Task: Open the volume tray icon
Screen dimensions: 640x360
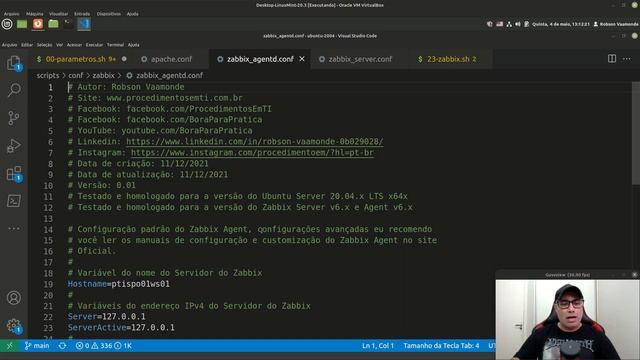Action: 518,24
